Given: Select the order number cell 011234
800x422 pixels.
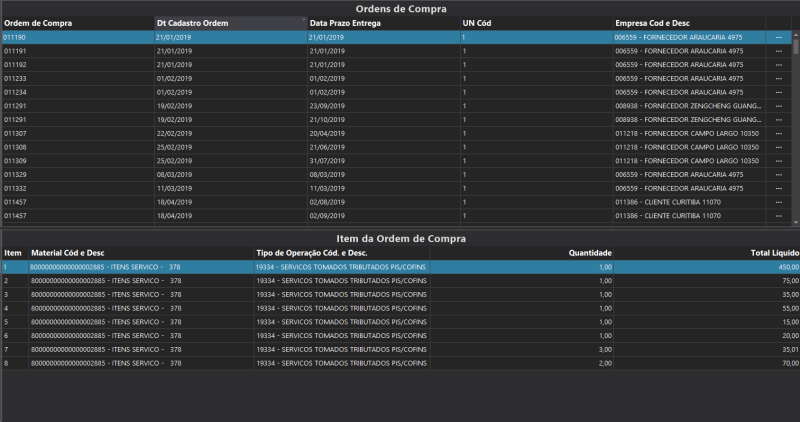Looking at the screenshot, I should tap(78, 92).
